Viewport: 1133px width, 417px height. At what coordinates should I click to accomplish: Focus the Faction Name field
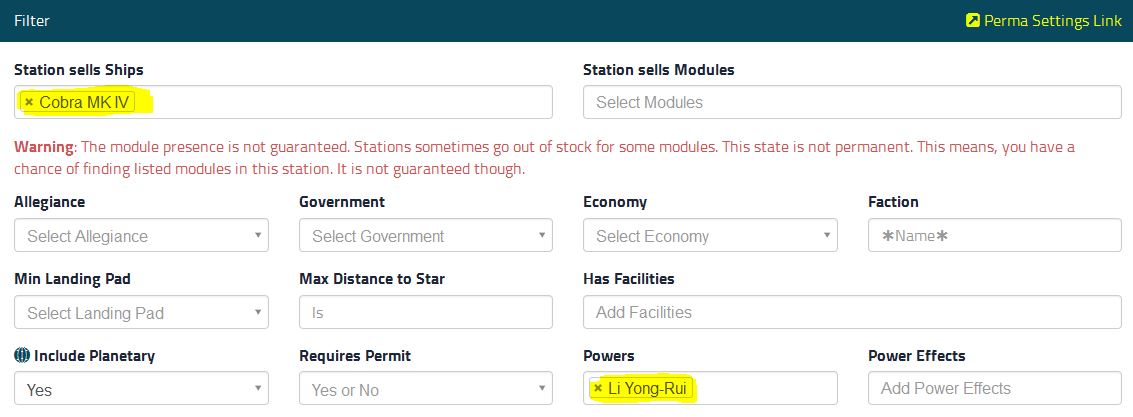coord(995,236)
